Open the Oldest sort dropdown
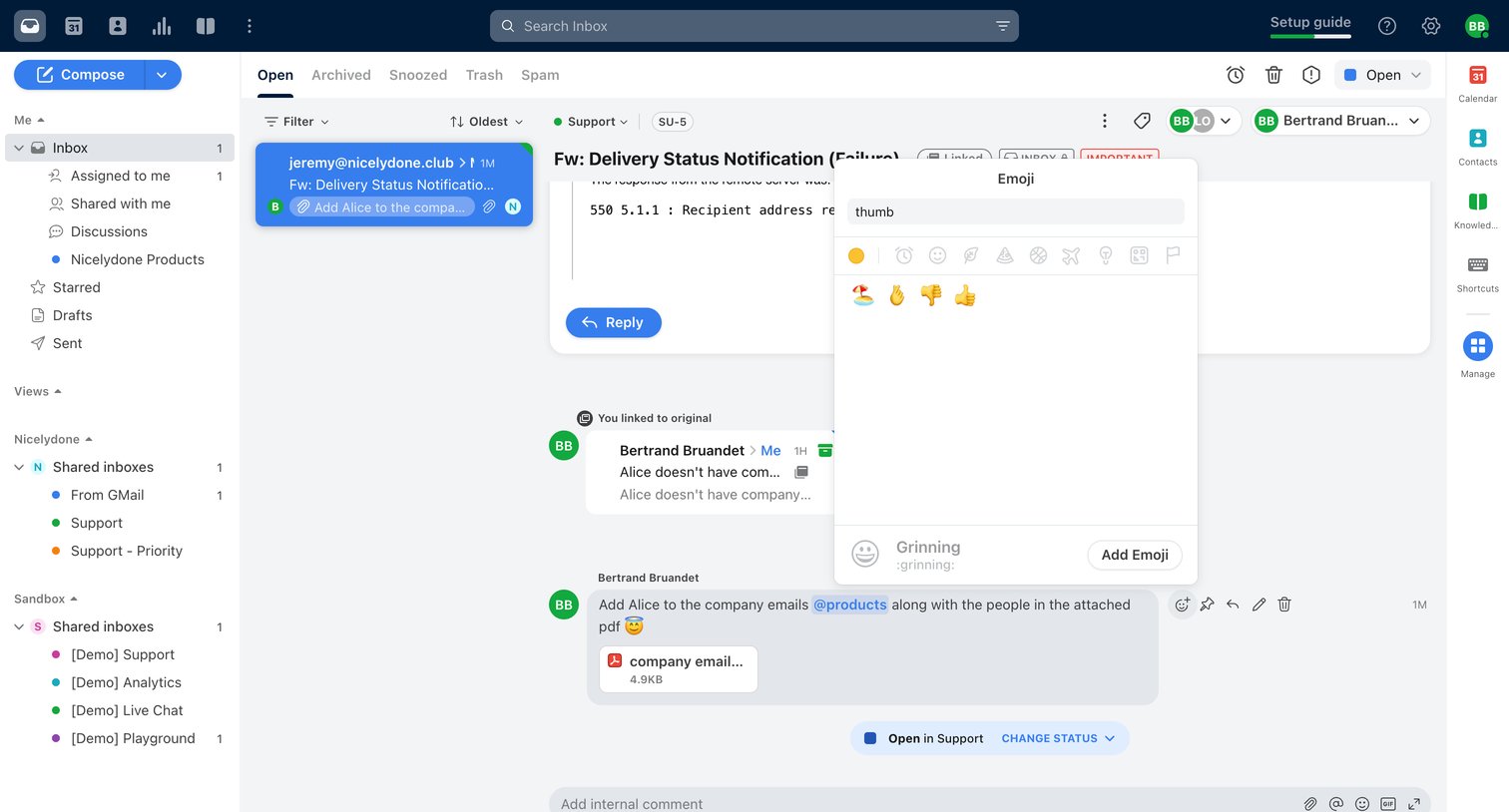 486,122
